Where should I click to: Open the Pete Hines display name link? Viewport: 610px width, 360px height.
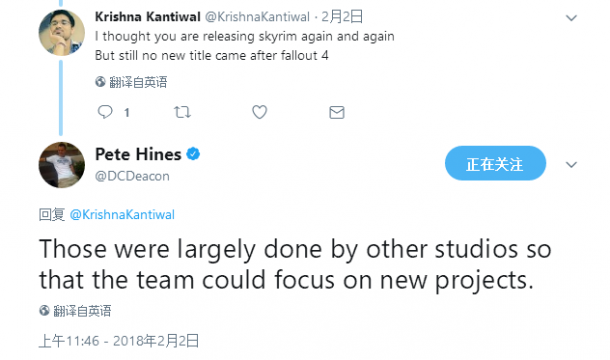[x=138, y=154]
